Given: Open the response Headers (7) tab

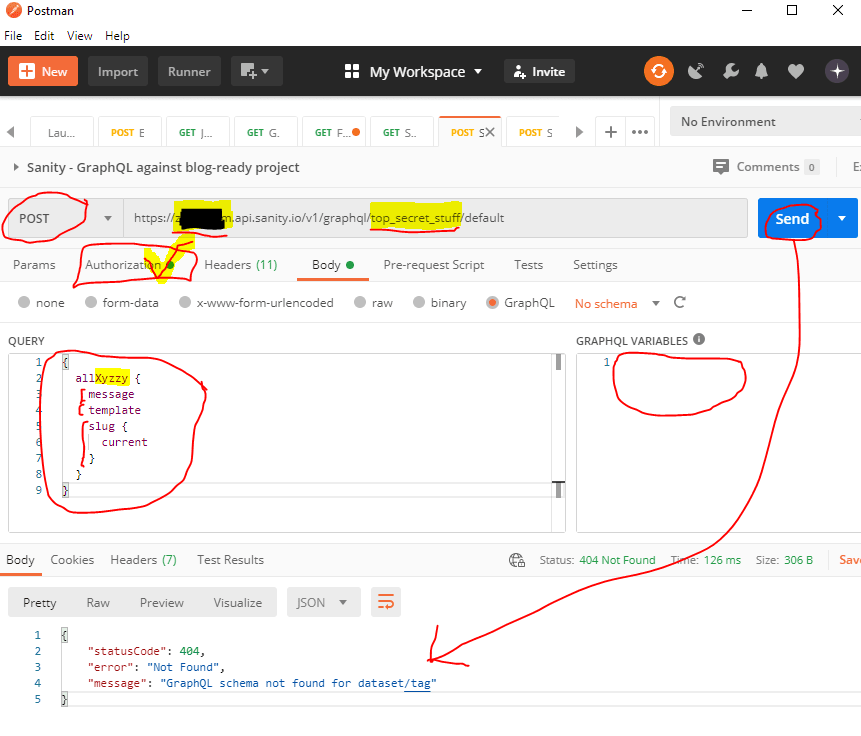Looking at the screenshot, I should pos(143,560).
